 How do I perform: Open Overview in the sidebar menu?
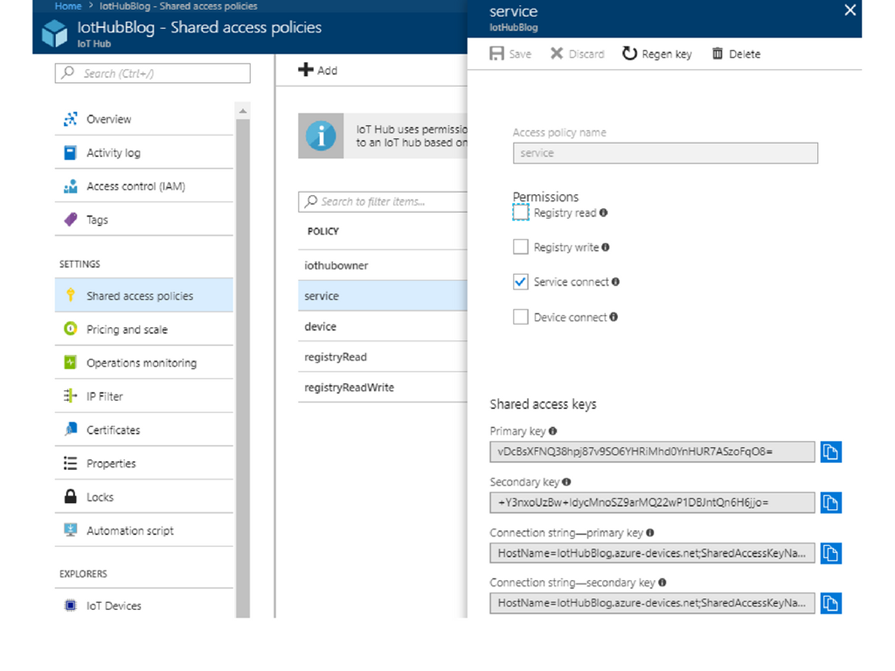point(144,119)
